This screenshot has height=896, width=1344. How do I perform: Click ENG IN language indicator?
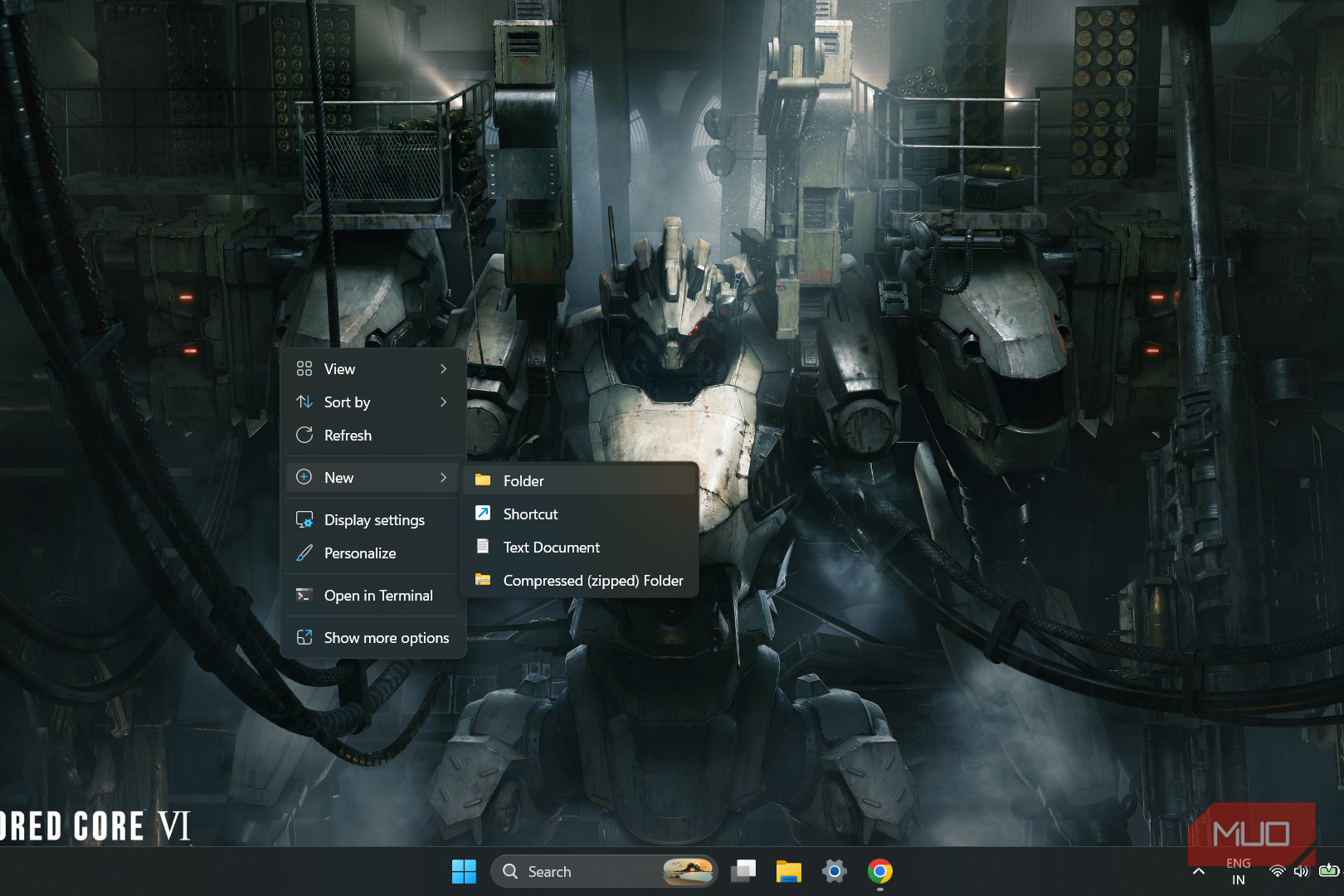click(1239, 872)
